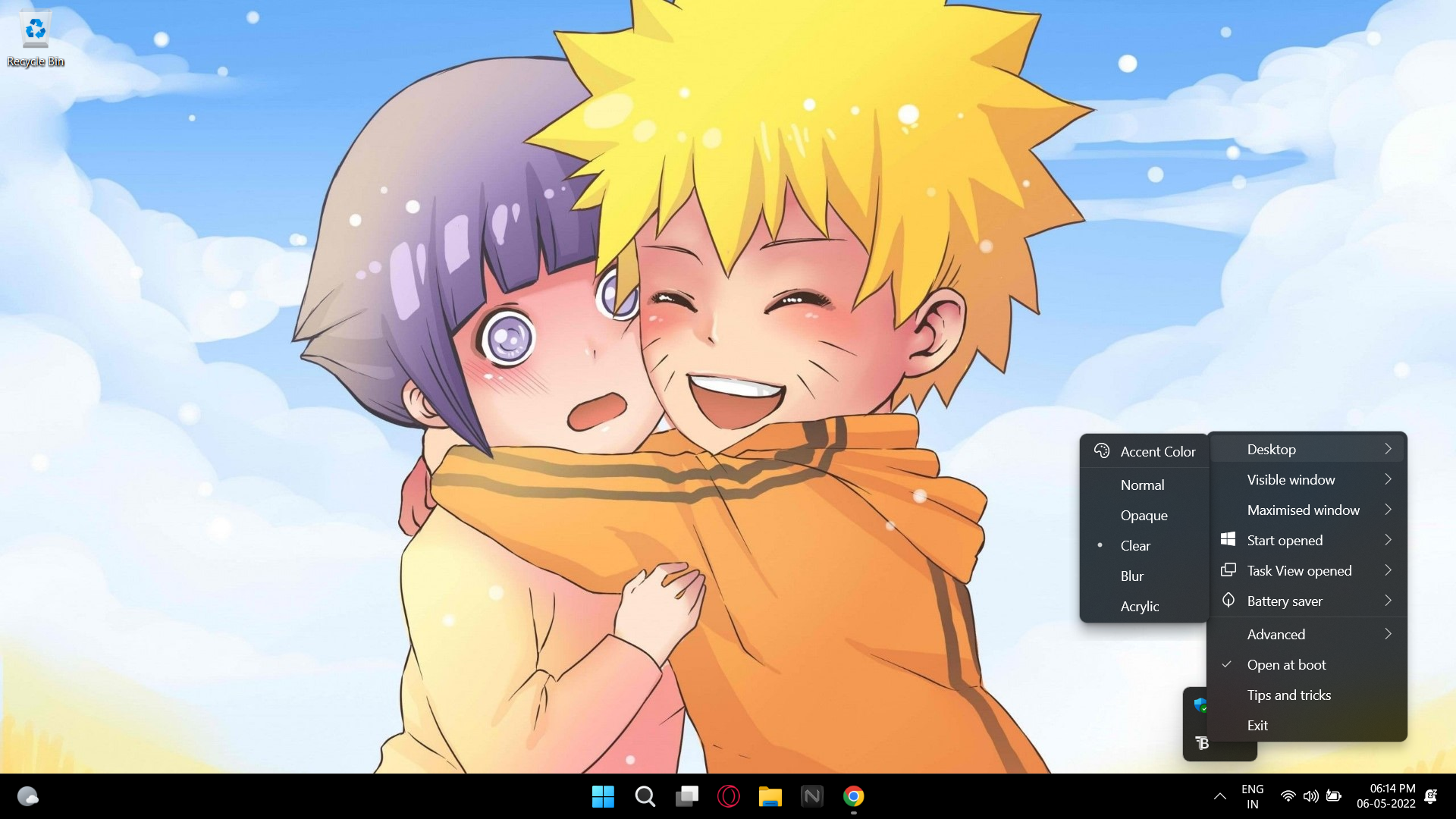Expand Task View opened submenu arrow

(1388, 570)
